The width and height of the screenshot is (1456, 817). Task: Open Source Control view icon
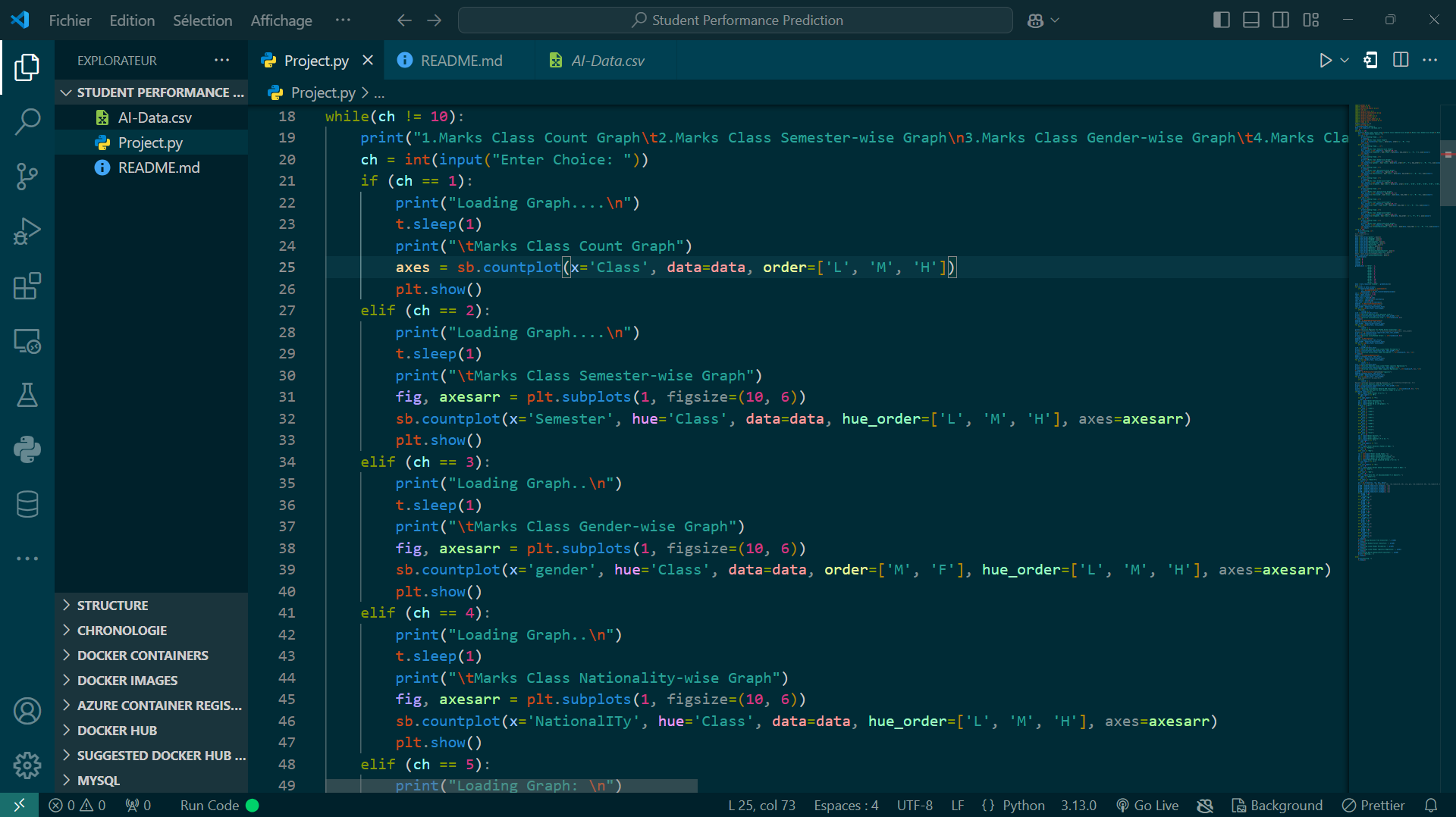(27, 176)
